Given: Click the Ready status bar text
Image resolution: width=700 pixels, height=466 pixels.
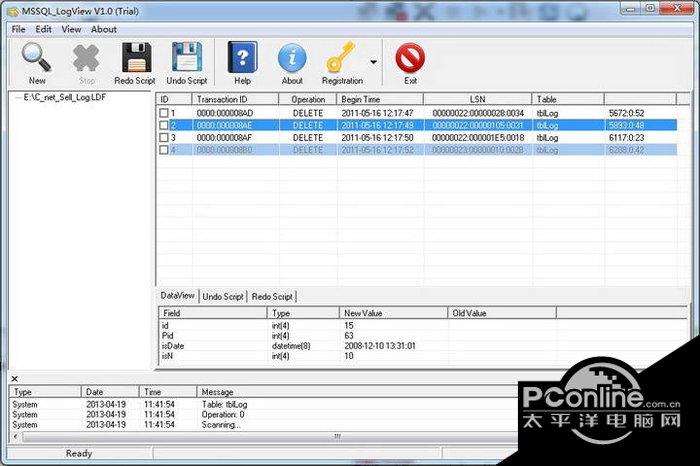Looking at the screenshot, I should click(79, 454).
